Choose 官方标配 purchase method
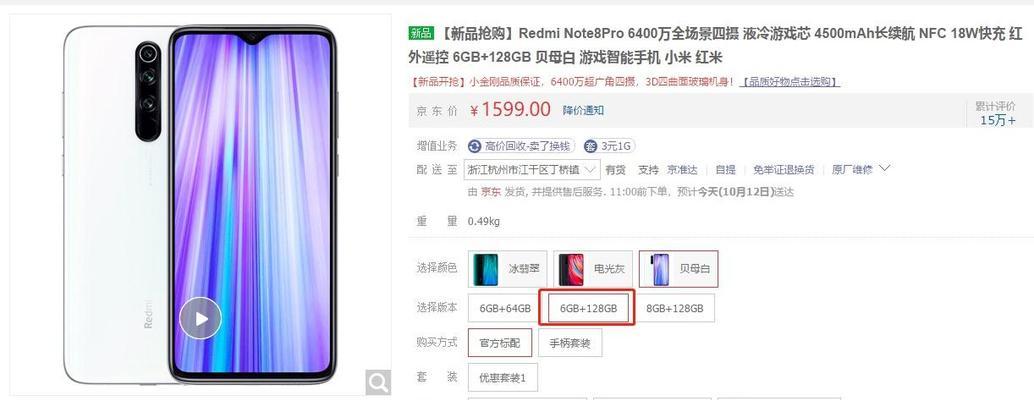The width and height of the screenshot is (1034, 400). (500, 343)
